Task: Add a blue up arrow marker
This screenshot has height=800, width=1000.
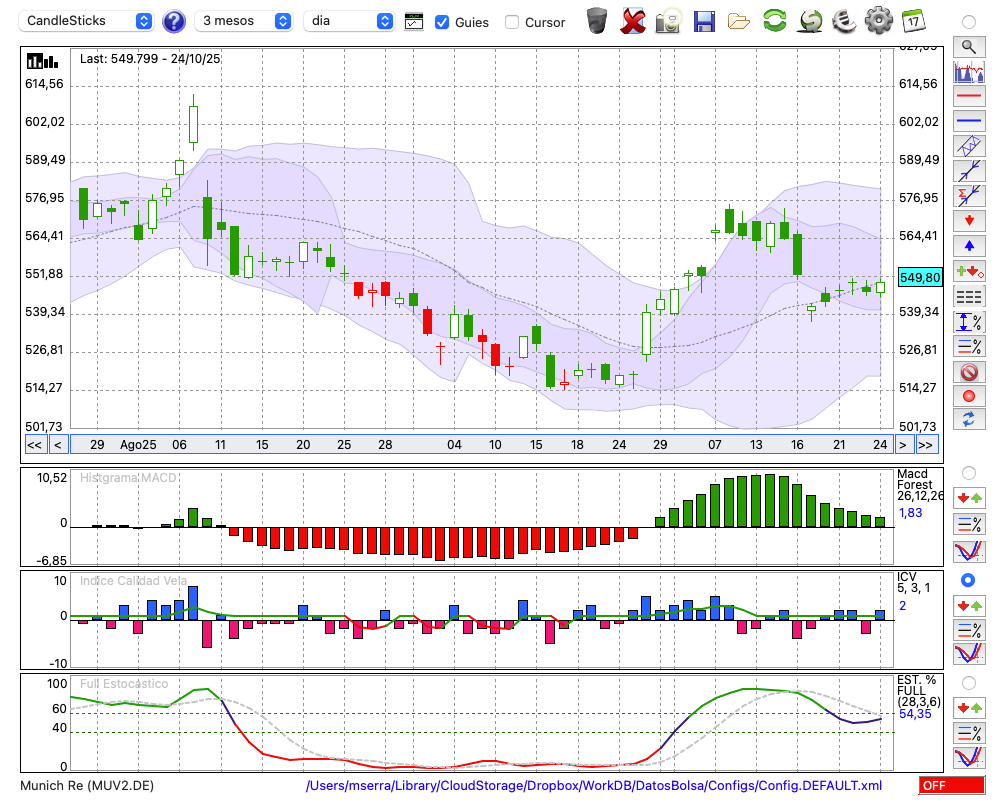Action: (x=968, y=246)
